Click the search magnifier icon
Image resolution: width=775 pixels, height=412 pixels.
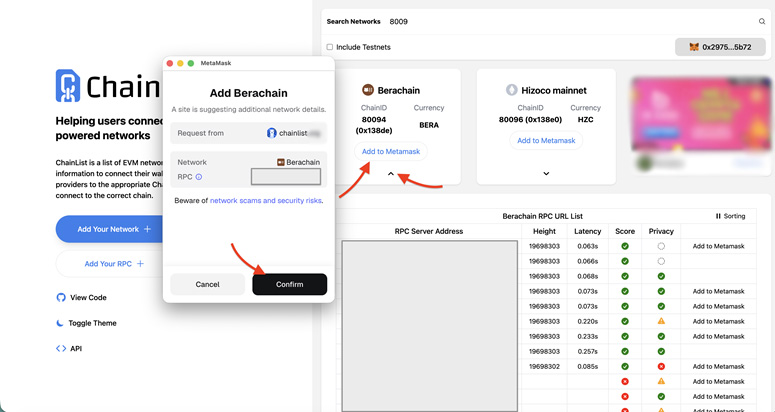[x=762, y=21]
